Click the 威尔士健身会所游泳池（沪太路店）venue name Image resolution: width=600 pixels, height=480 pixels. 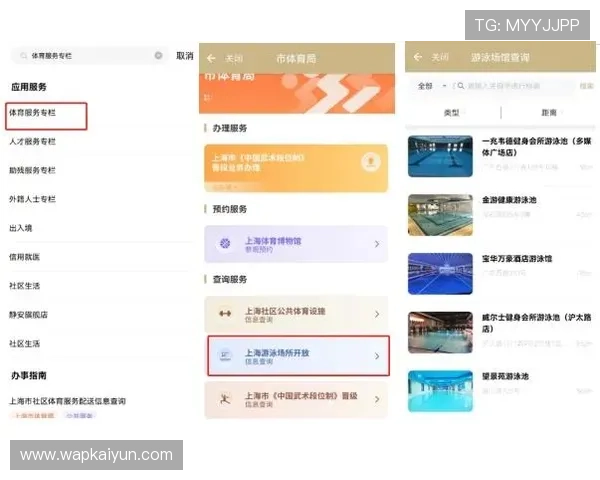pyautogui.click(x=536, y=323)
